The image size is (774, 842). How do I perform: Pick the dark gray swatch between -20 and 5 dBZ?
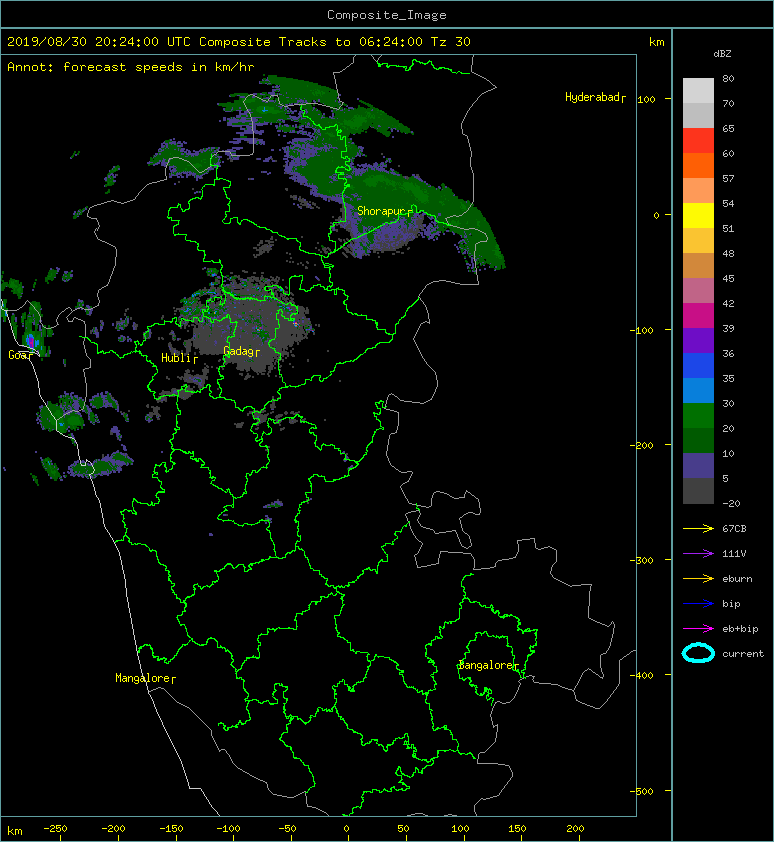pos(698,491)
